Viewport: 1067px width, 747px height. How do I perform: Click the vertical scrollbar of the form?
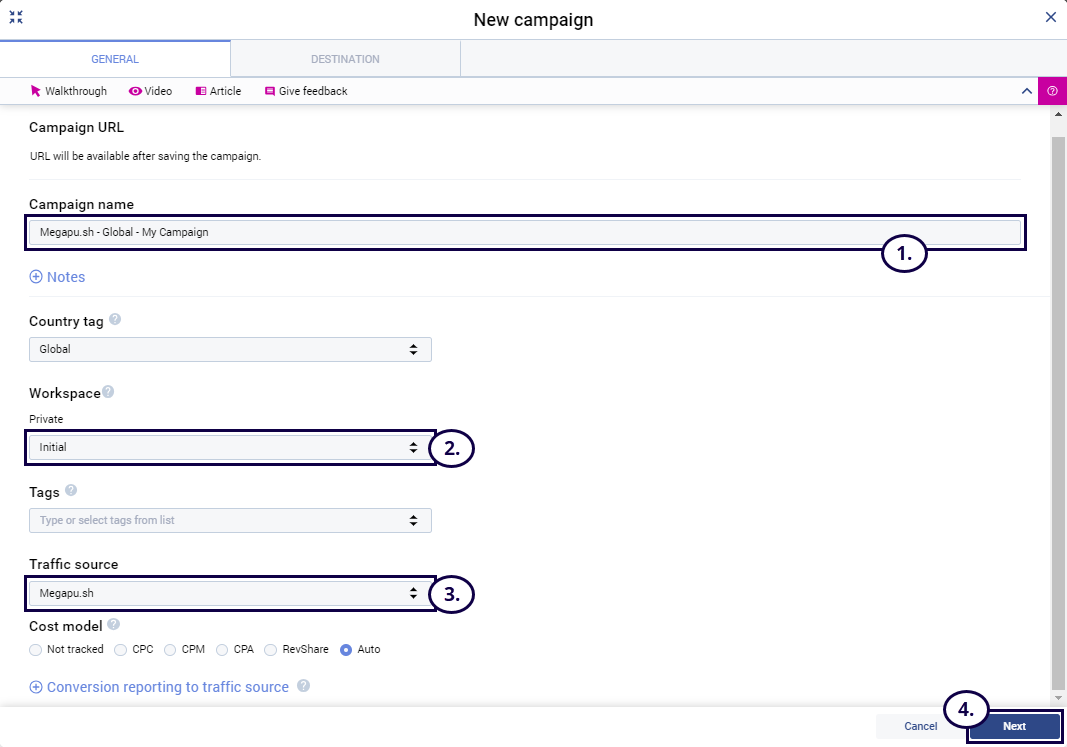coord(1058,400)
